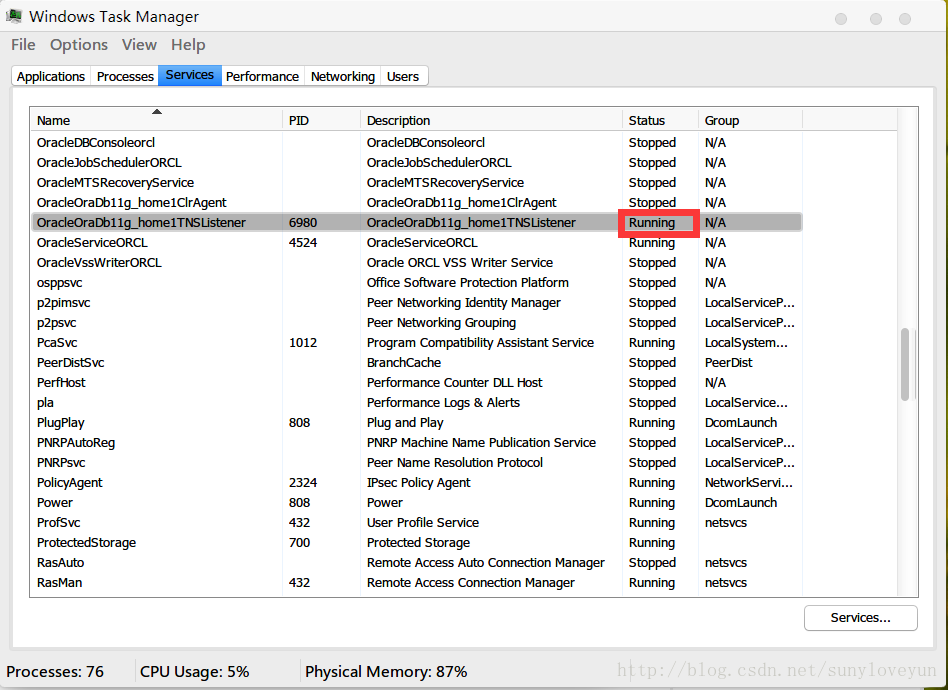This screenshot has height=690, width=948.
Task: Select the OracleMTSRecoveryService row
Action: tap(417, 183)
